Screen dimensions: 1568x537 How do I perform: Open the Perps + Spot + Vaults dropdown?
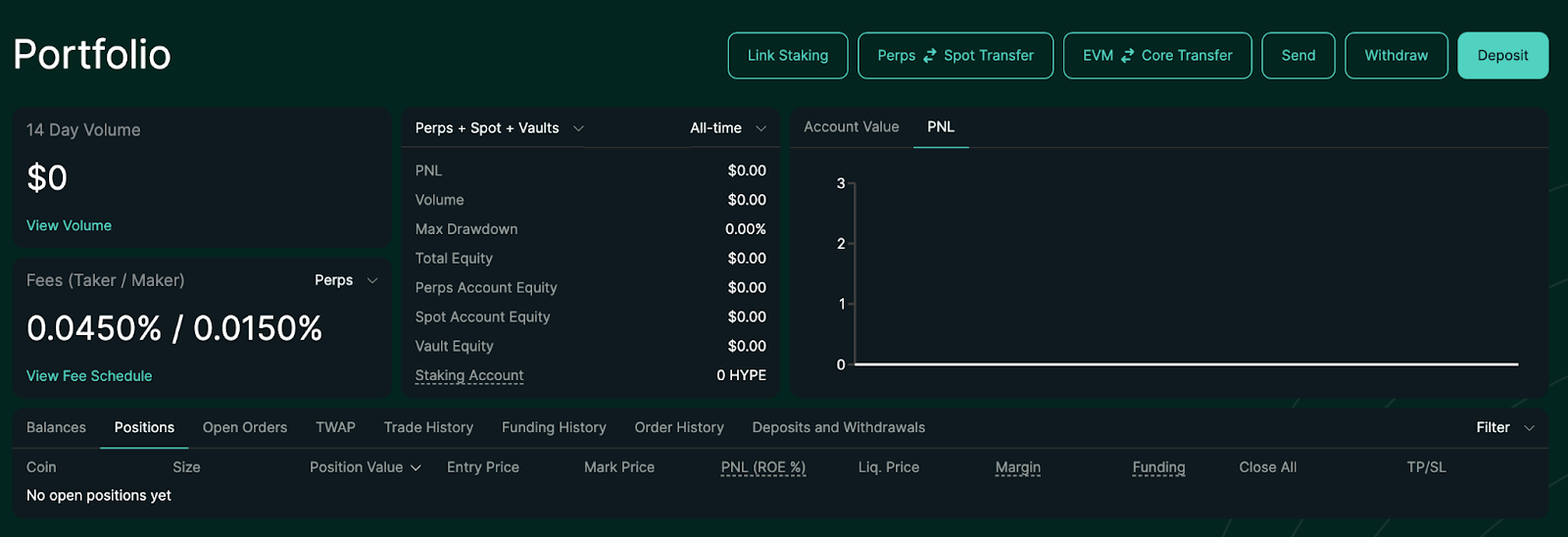coord(499,128)
